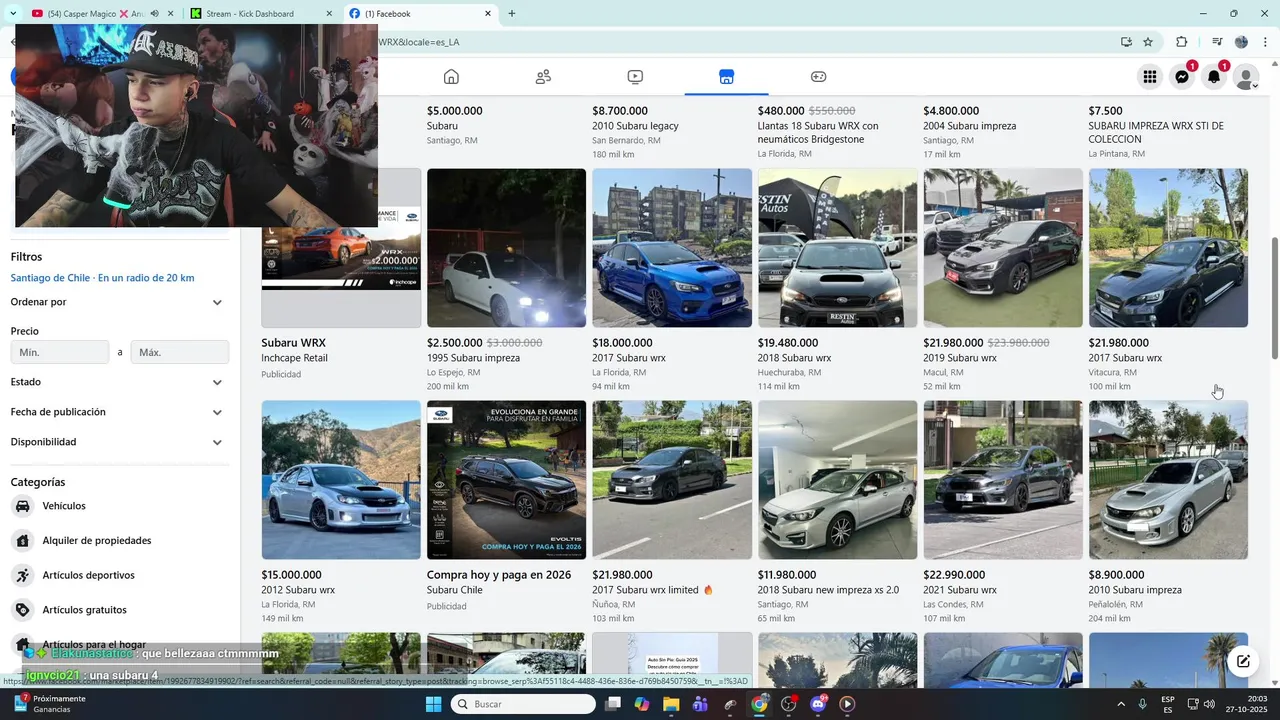Open the Video (Watch) icon

coord(635,77)
